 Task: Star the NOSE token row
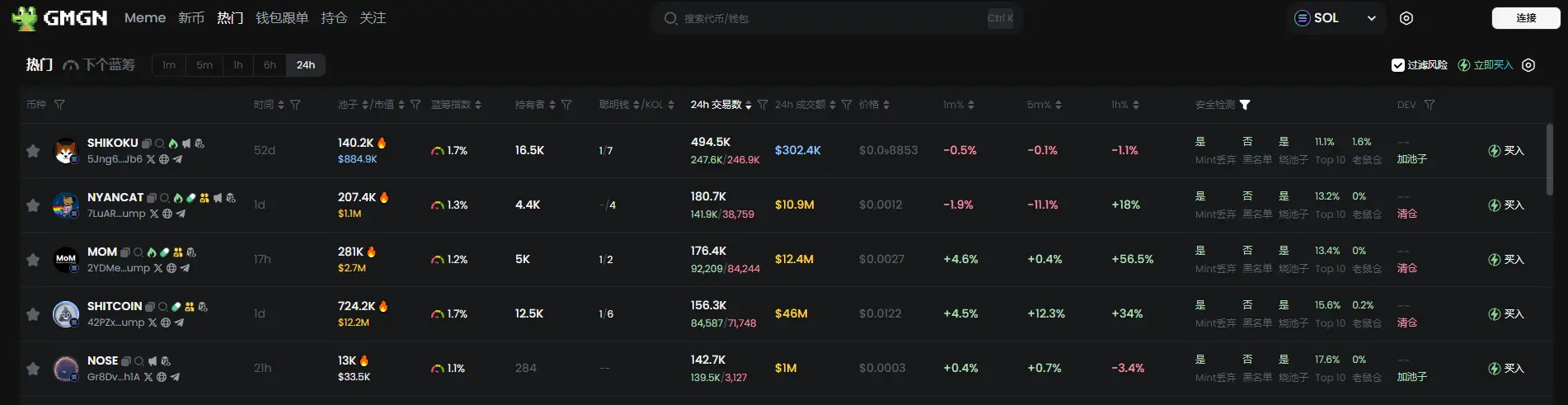click(33, 369)
